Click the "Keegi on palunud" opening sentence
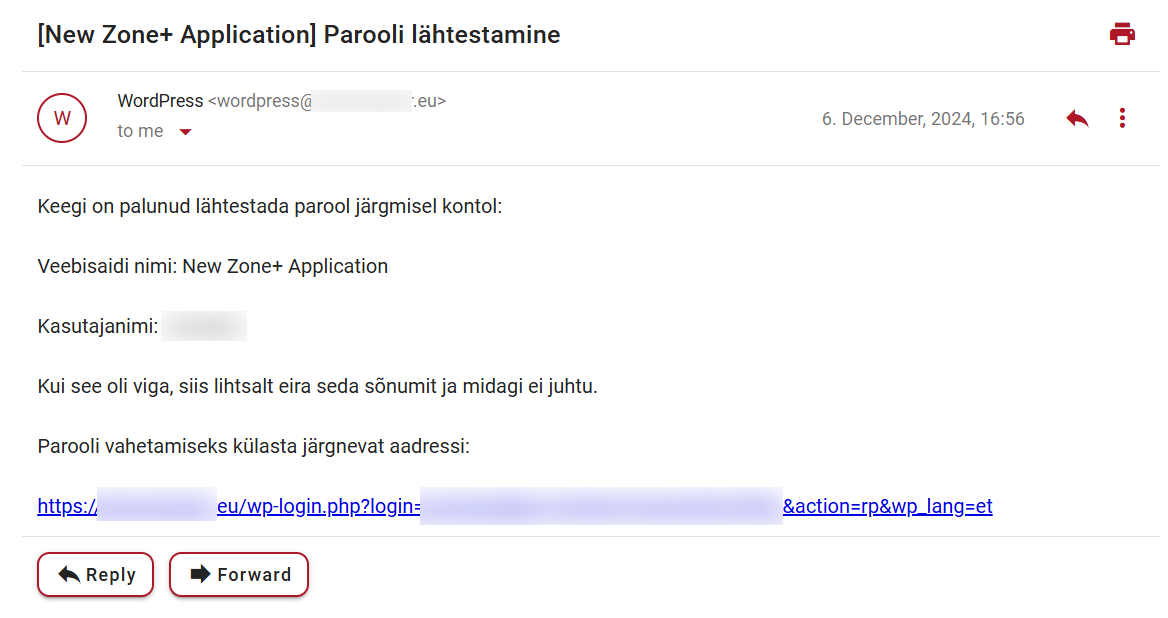 (x=269, y=207)
